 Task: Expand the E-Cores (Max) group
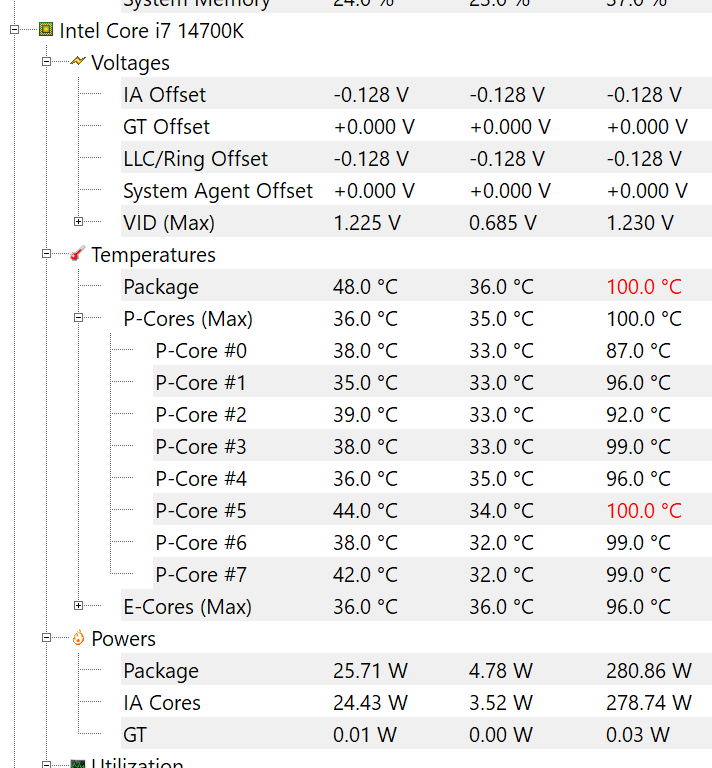click(x=78, y=606)
